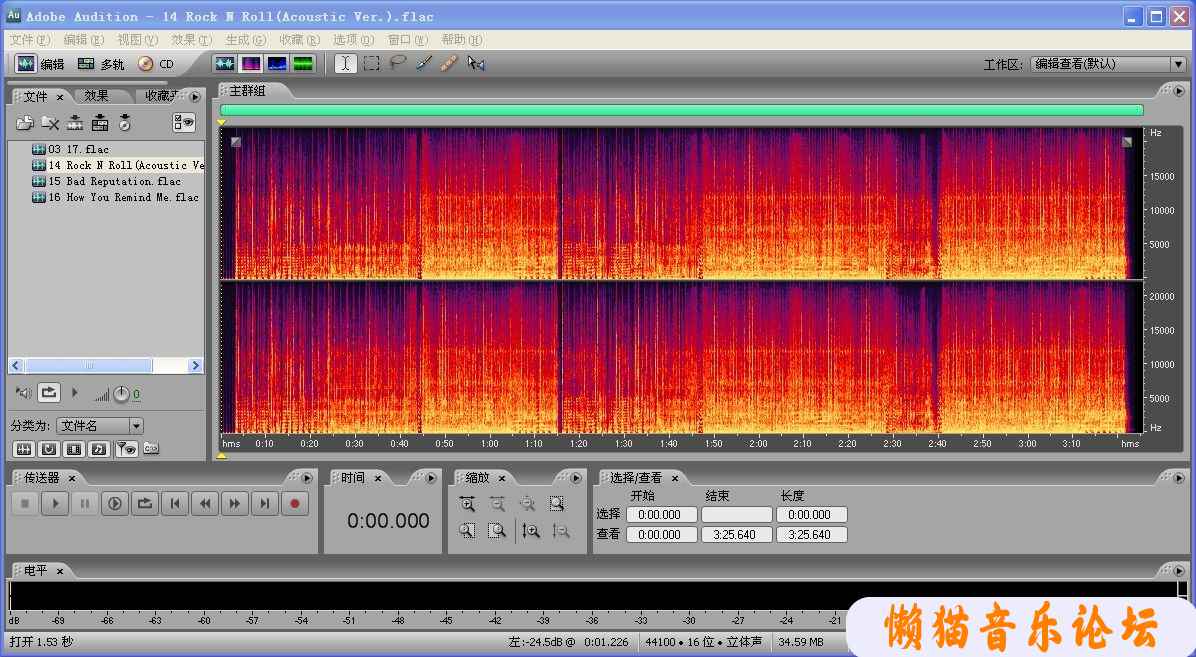Click the preview volume knob

[121, 395]
